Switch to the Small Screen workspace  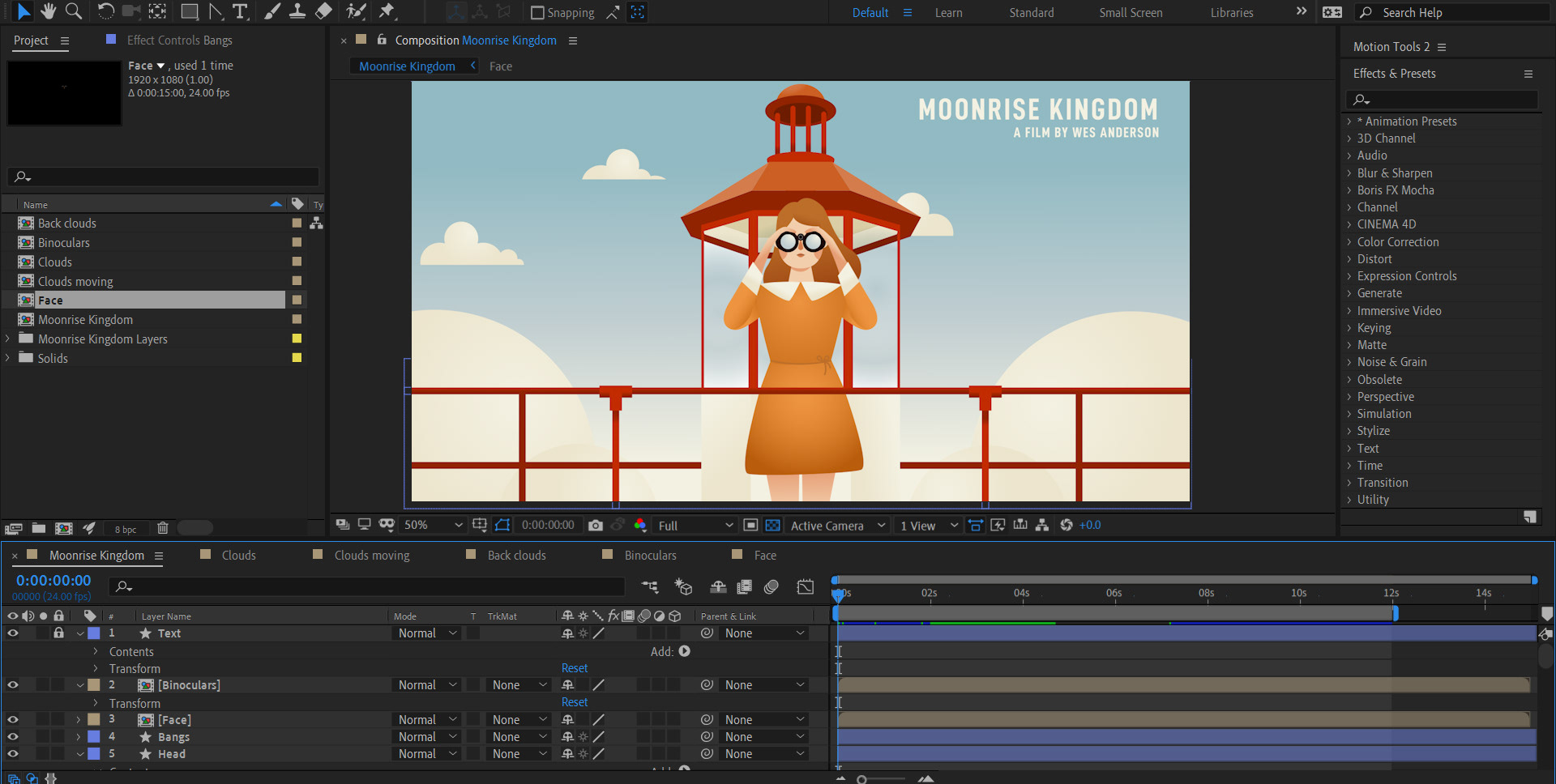pyautogui.click(x=1131, y=13)
